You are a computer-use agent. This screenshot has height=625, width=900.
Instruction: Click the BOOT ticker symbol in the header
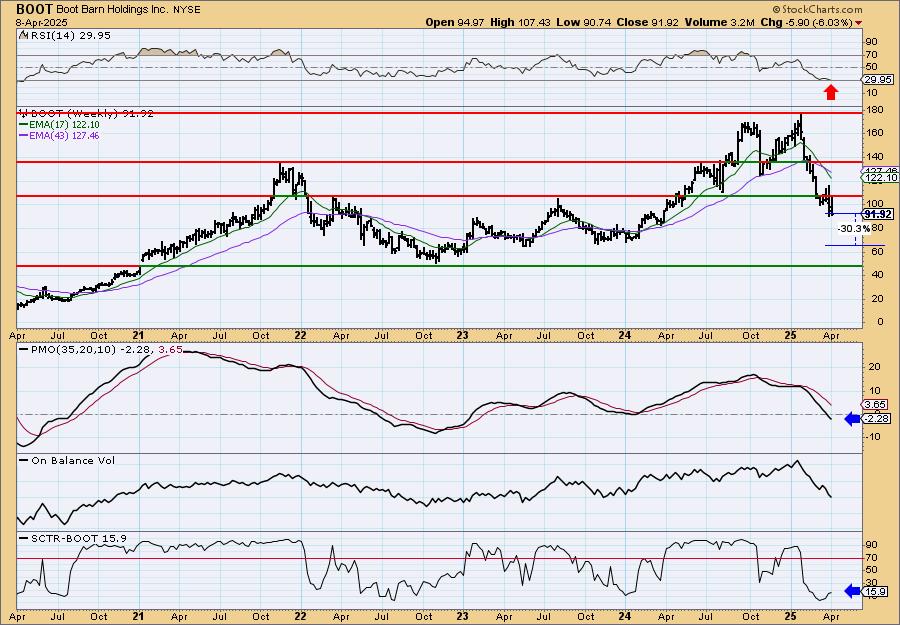pyautogui.click(x=35, y=10)
